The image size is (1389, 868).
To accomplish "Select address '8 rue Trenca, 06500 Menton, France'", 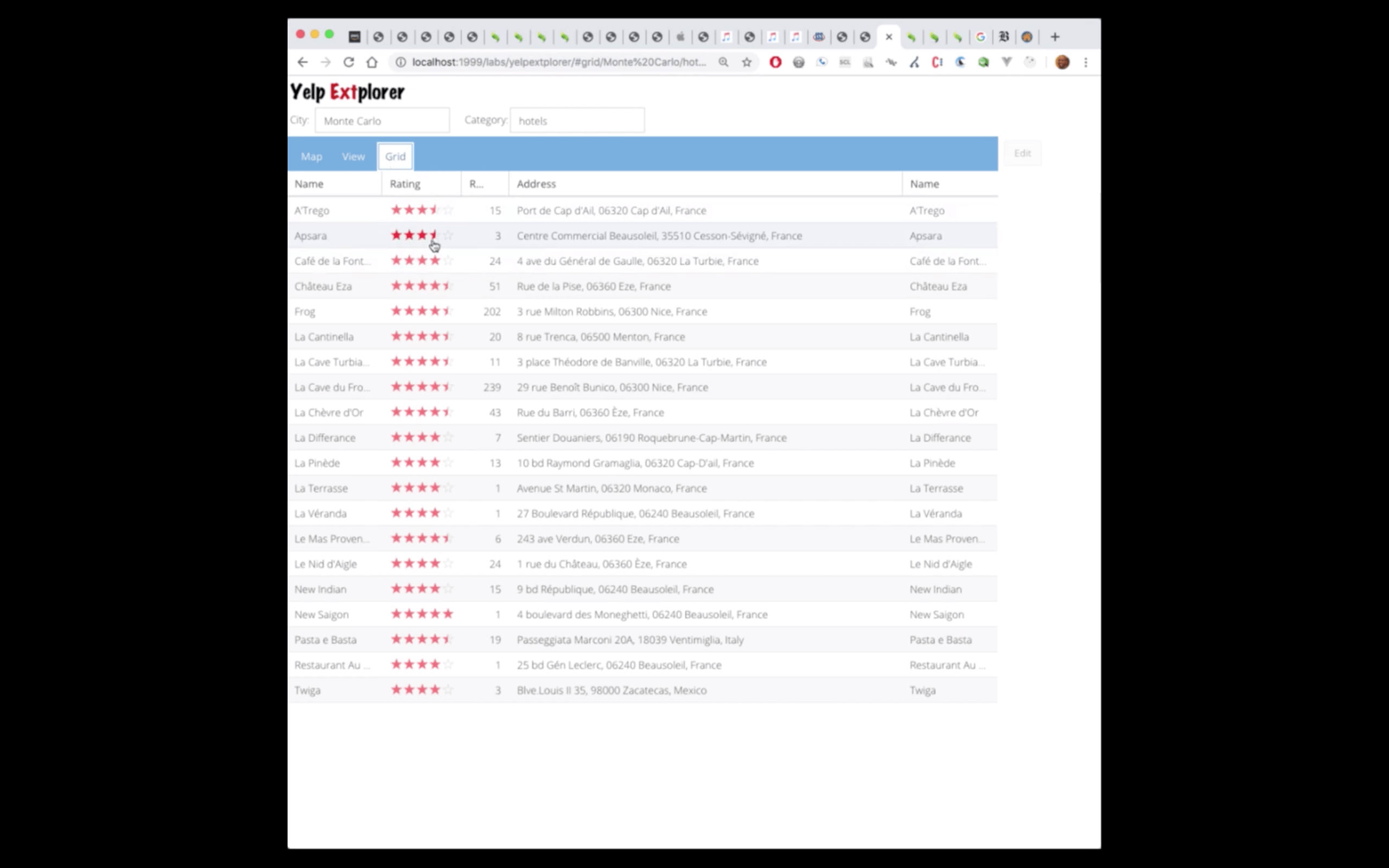I will (x=601, y=337).
